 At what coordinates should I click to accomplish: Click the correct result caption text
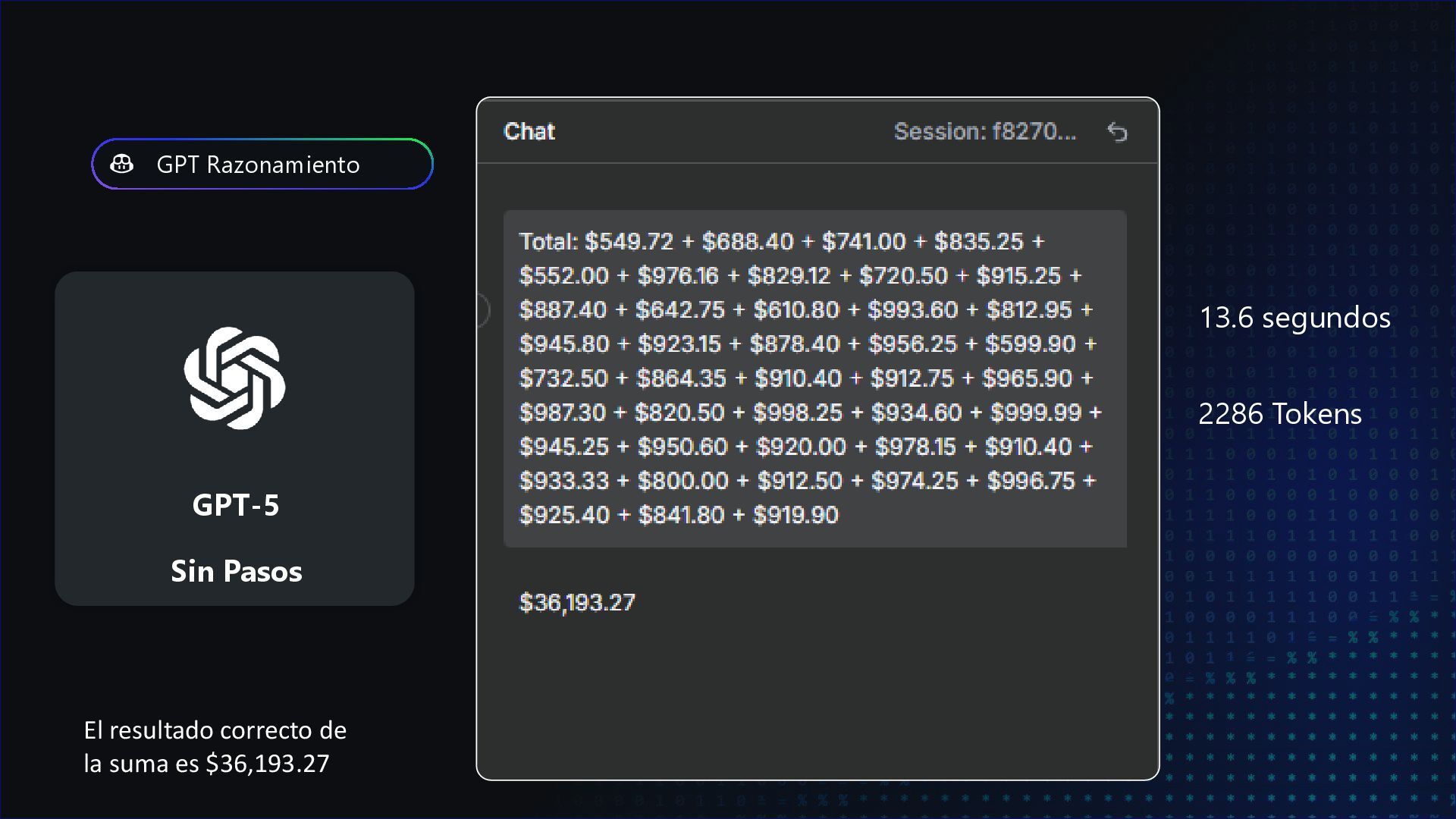click(x=215, y=747)
